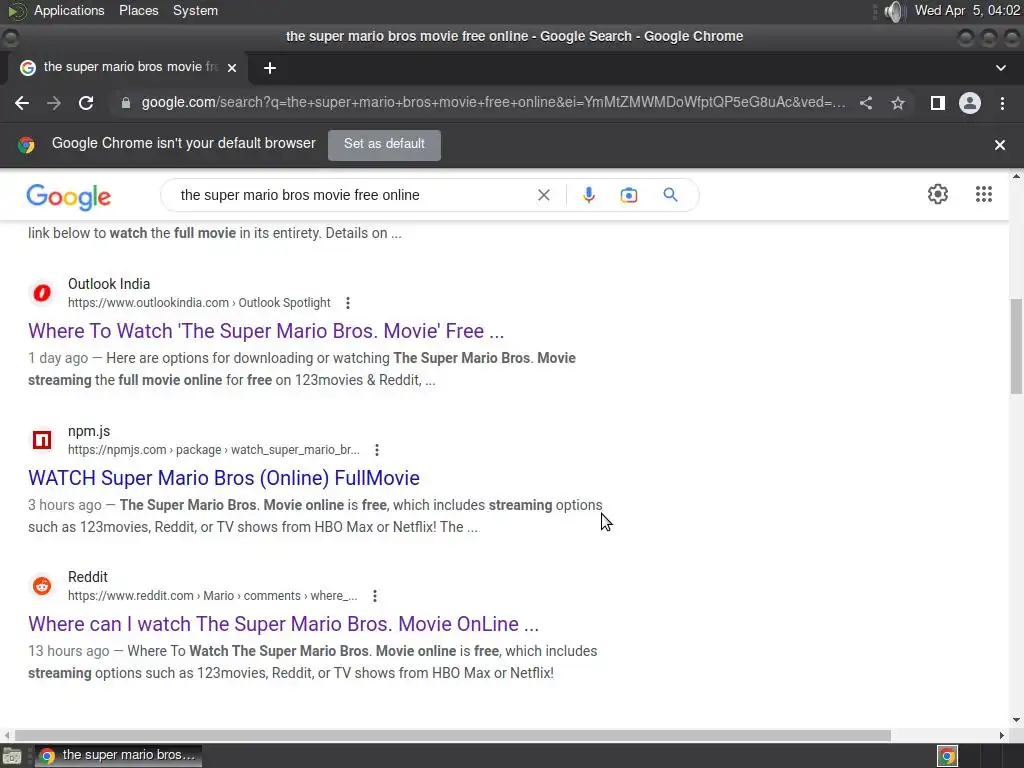Click the horizontal scrollbar thumb
The width and height of the screenshot is (1024, 768).
coord(453,735)
